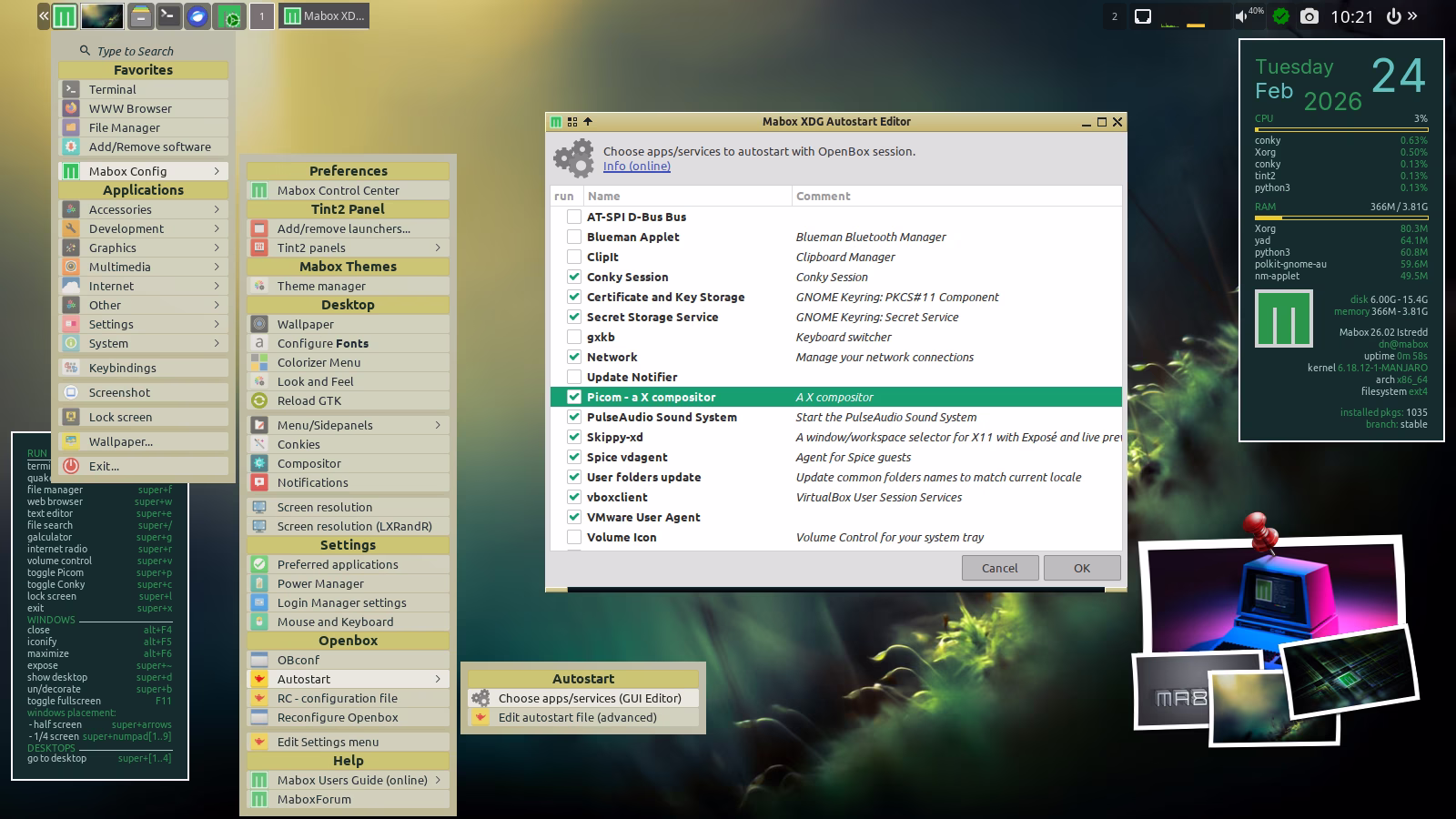The height and width of the screenshot is (819, 1456).
Task: Click the screenshot camera icon in tray
Action: click(1309, 16)
